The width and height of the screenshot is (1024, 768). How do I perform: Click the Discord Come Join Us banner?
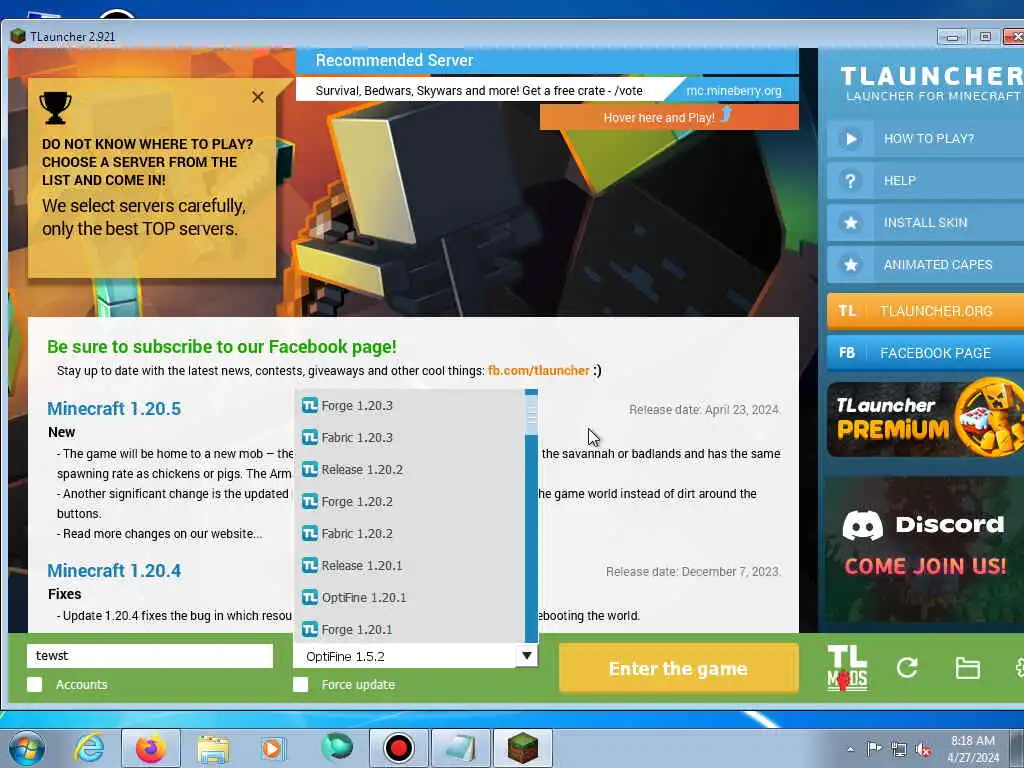tap(925, 549)
